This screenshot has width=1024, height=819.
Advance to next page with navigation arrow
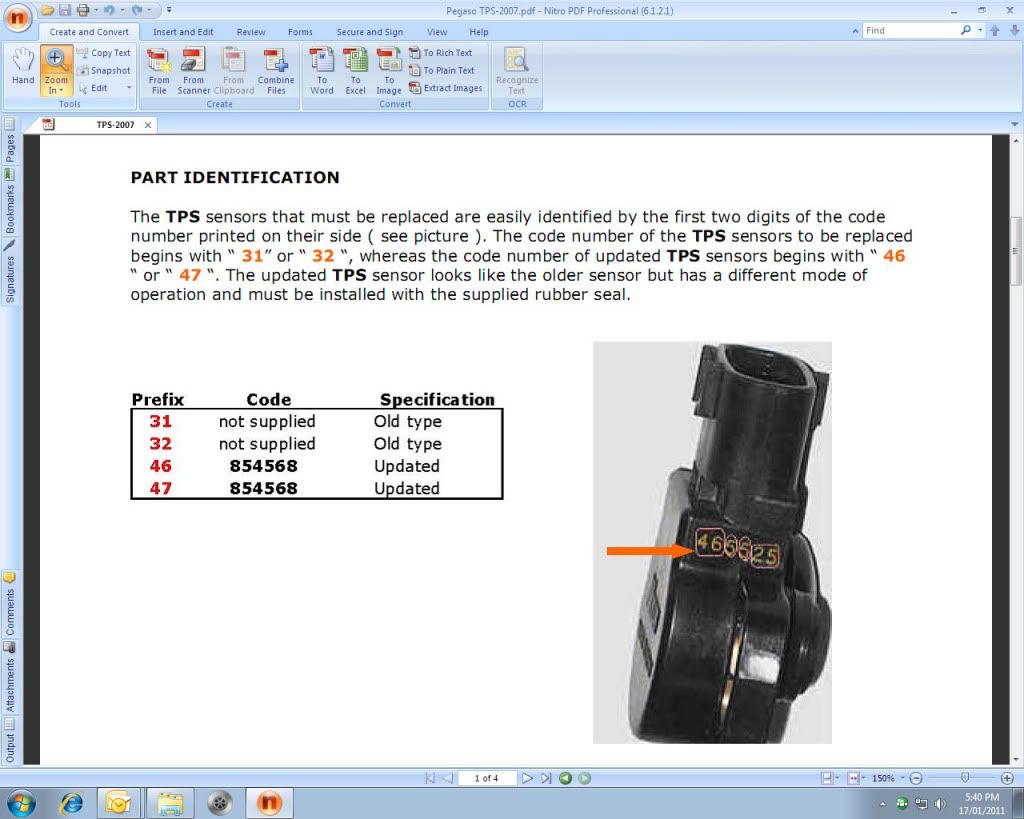coord(527,778)
